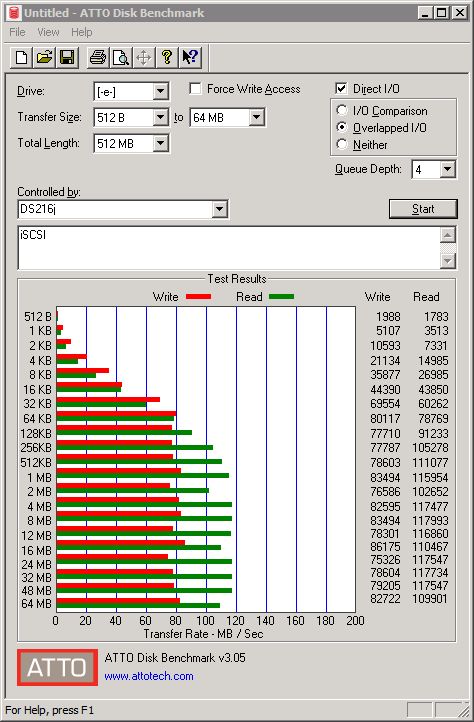Click the Transfer Rate - MB / Sec axis label
Viewport: 474px width, 722px height.
[203, 634]
